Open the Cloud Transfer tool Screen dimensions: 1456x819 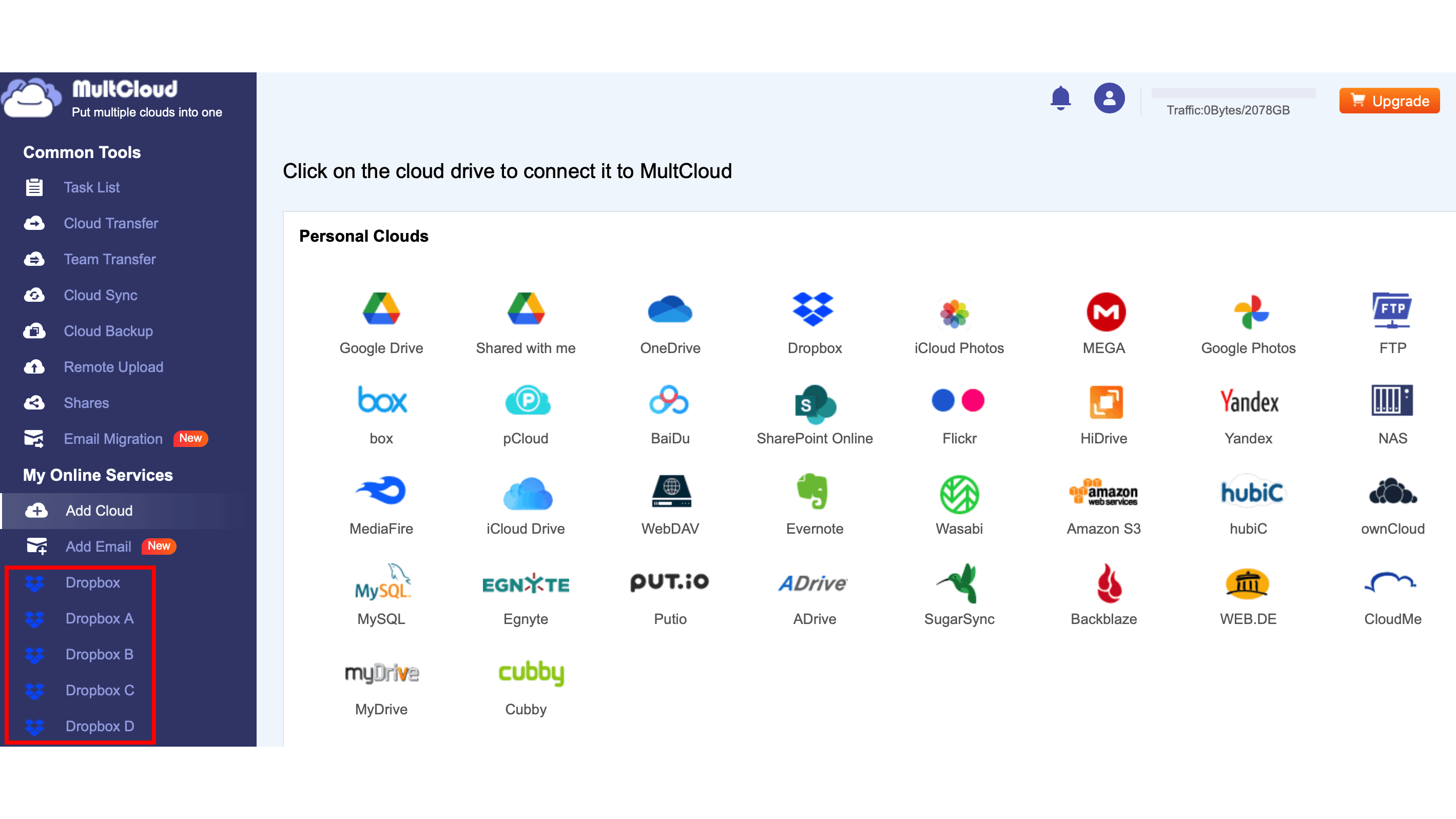(x=111, y=223)
